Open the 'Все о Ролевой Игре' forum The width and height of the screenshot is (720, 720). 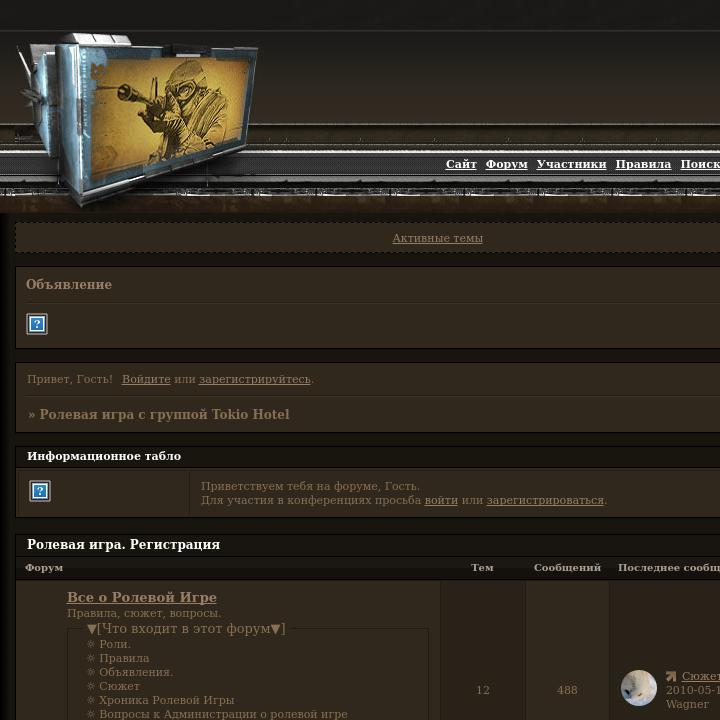pyautogui.click(x=141, y=597)
